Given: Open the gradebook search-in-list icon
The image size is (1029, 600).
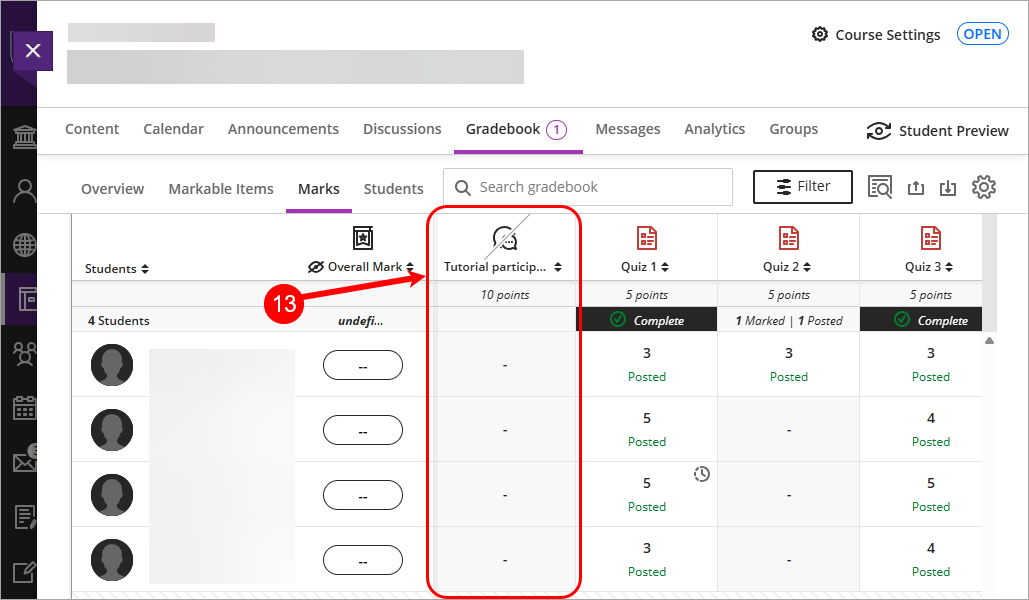Looking at the screenshot, I should coord(879,187).
